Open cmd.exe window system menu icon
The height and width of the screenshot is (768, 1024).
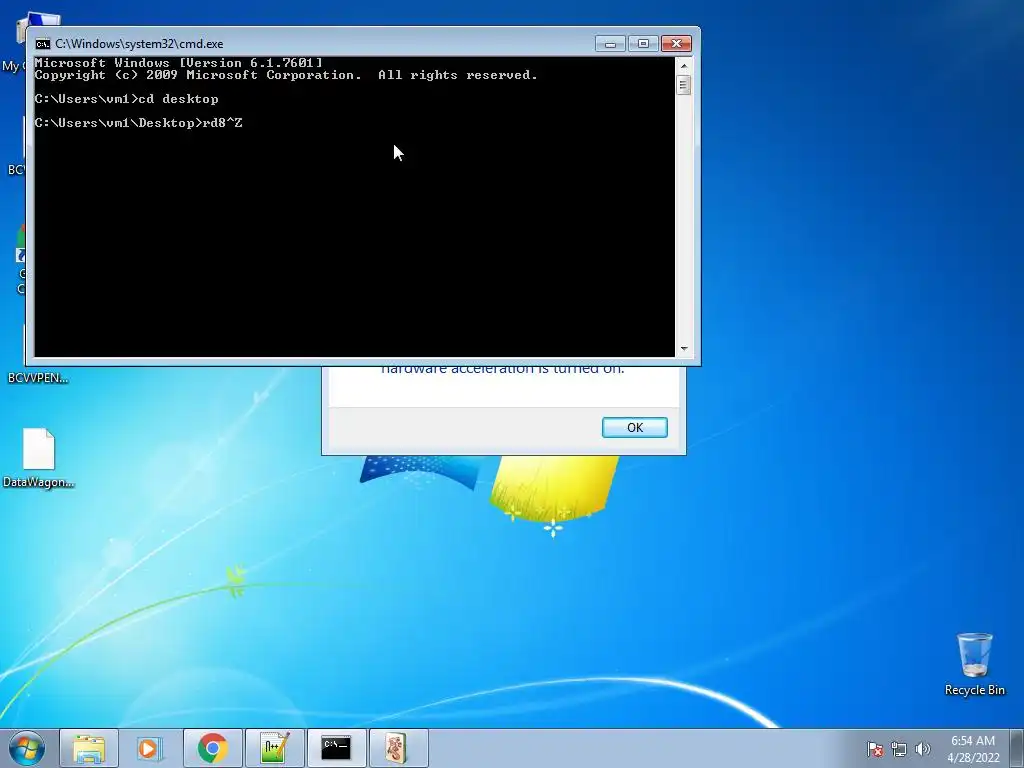point(42,44)
